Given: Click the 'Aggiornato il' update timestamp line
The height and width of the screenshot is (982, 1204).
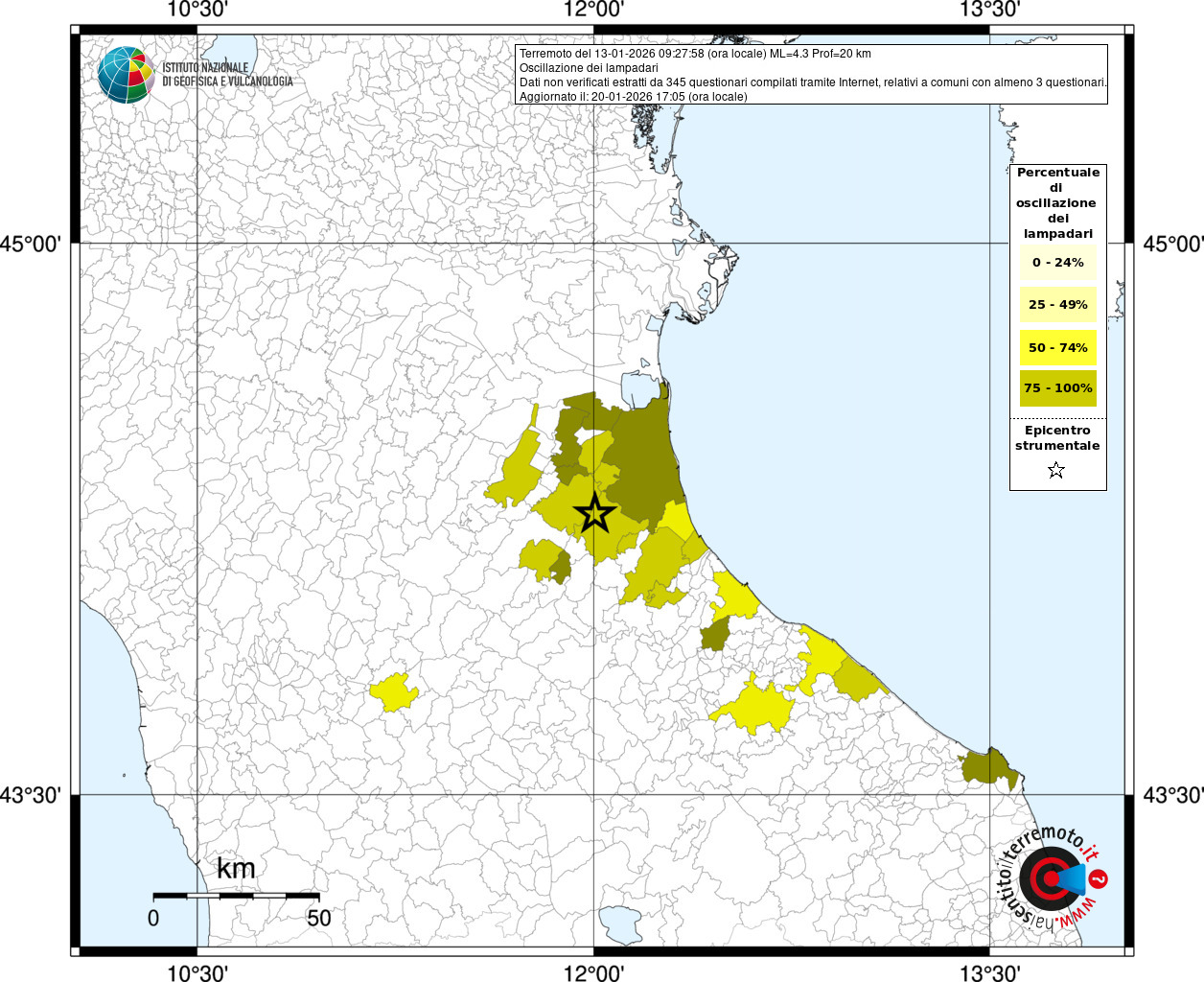Looking at the screenshot, I should click(x=633, y=97).
